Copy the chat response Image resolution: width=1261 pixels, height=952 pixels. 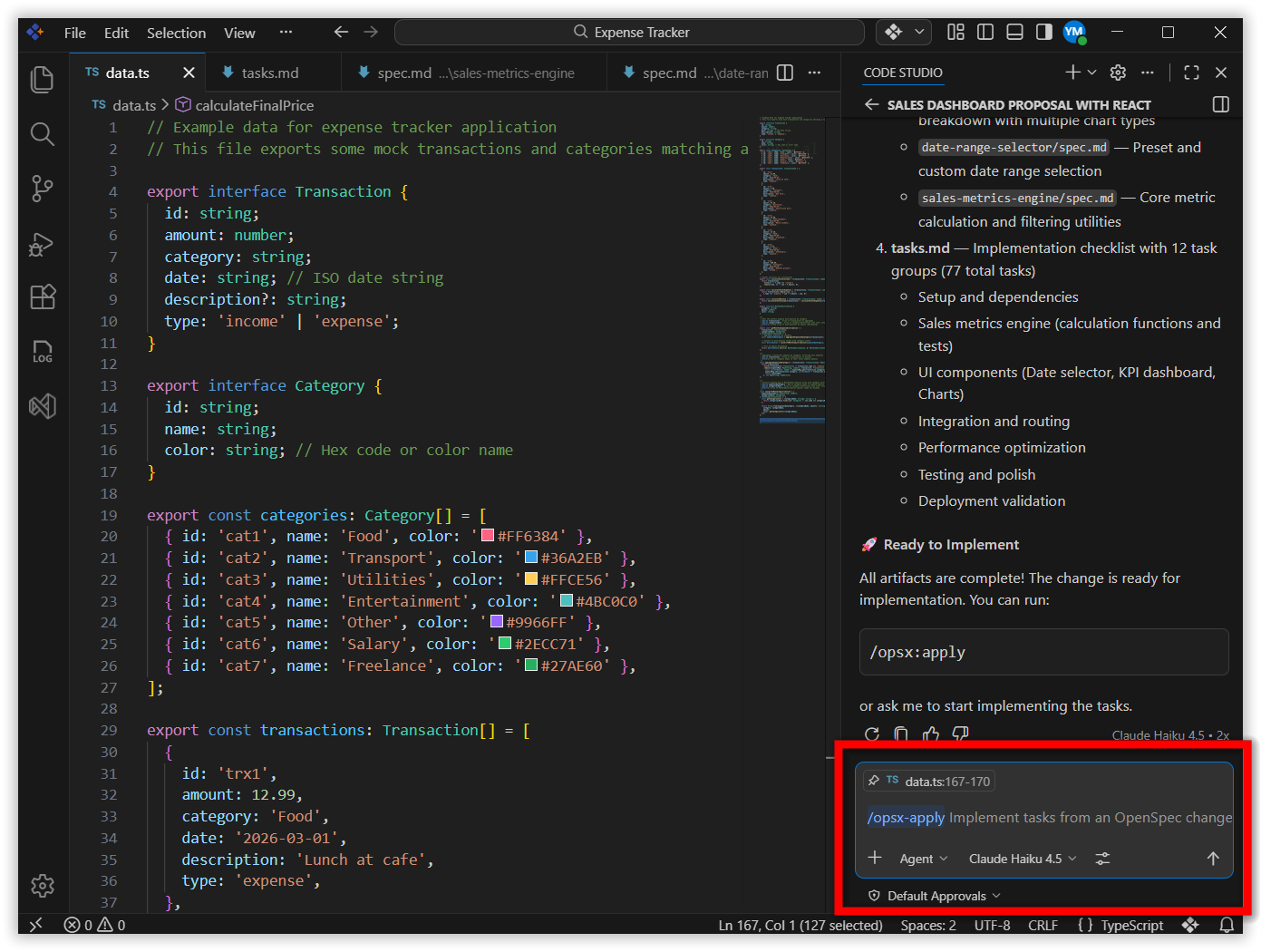tap(901, 734)
